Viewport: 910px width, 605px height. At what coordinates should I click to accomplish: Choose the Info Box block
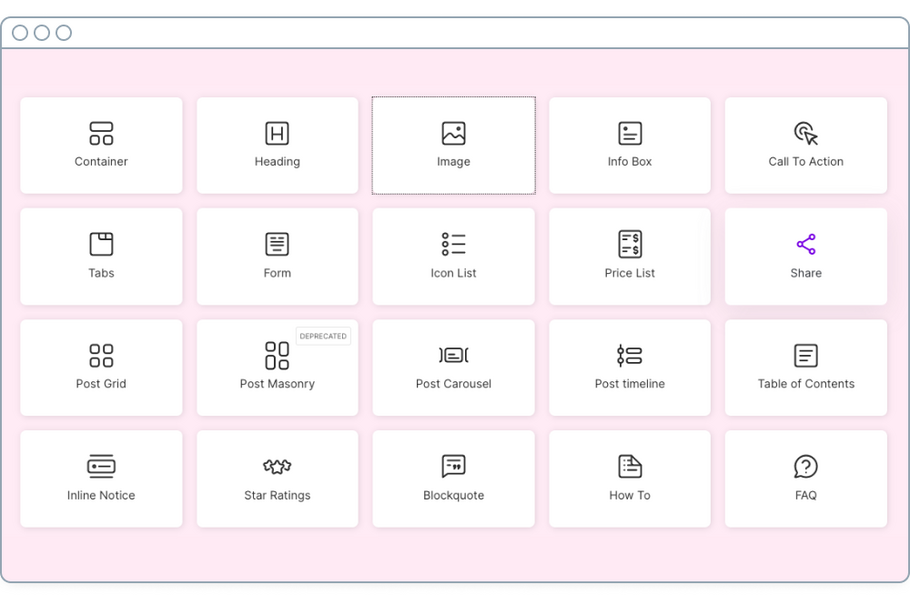629,145
